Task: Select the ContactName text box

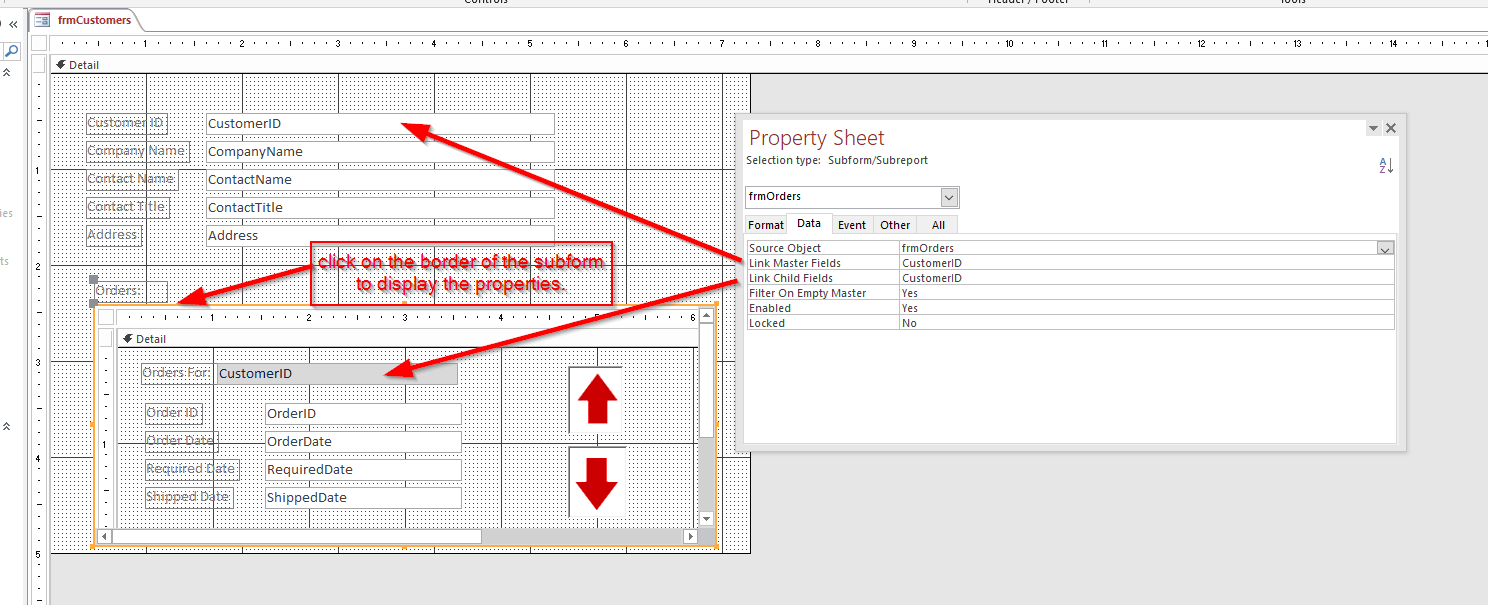Action: (380, 180)
